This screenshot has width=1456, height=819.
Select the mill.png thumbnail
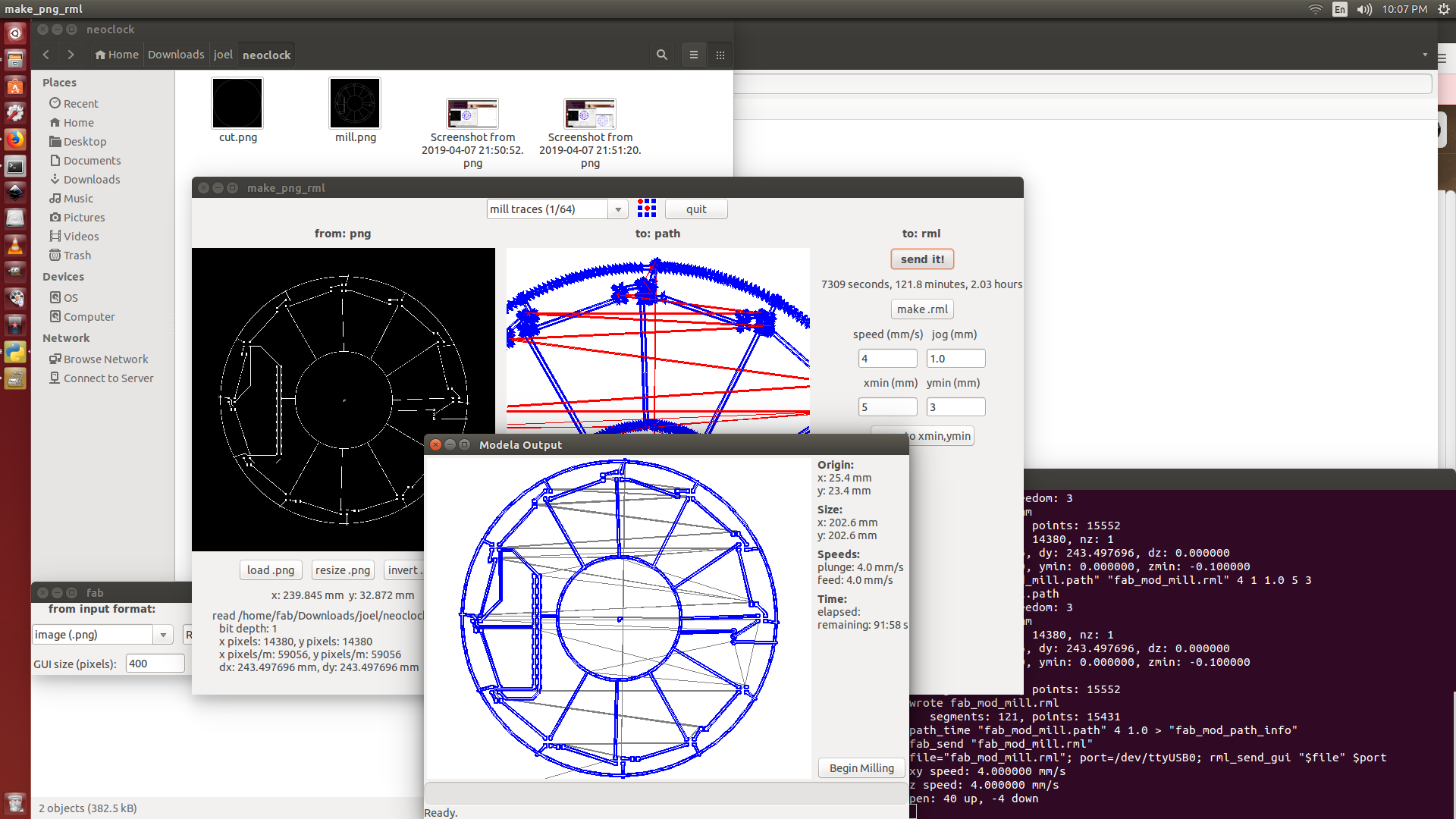pyautogui.click(x=355, y=104)
